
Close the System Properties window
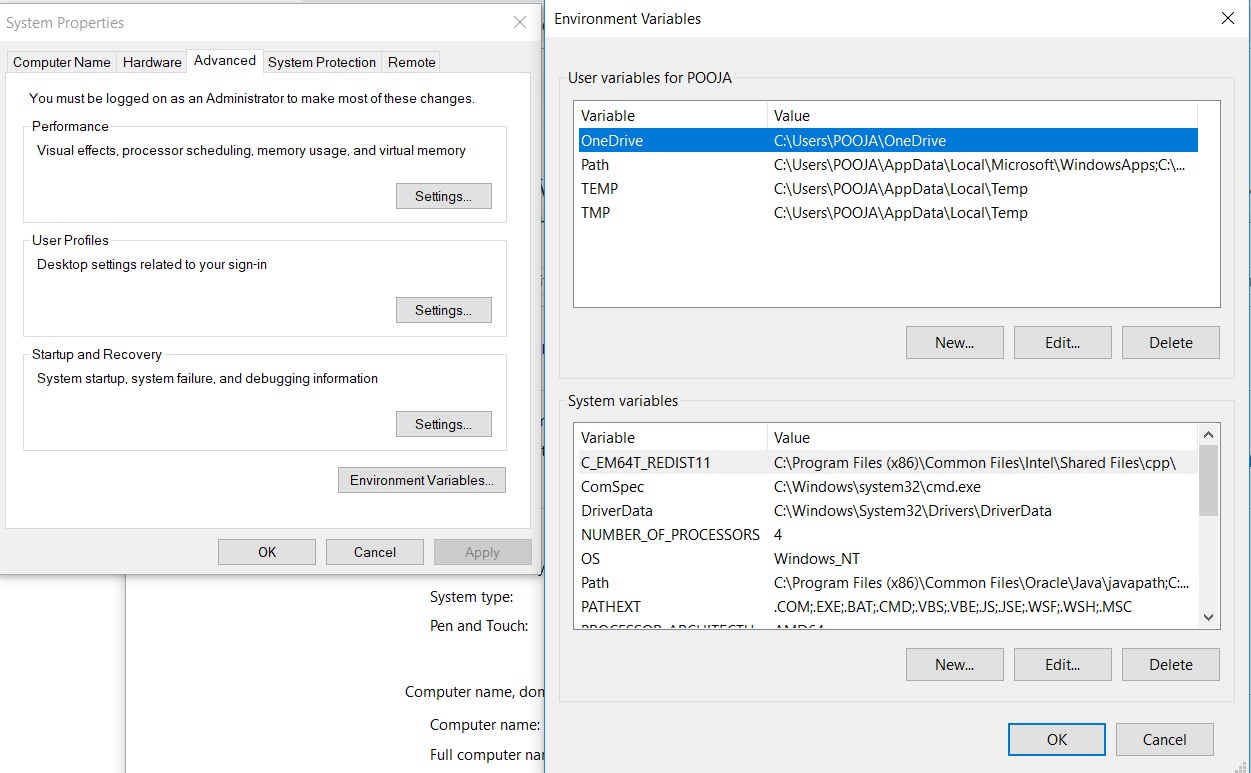point(520,22)
